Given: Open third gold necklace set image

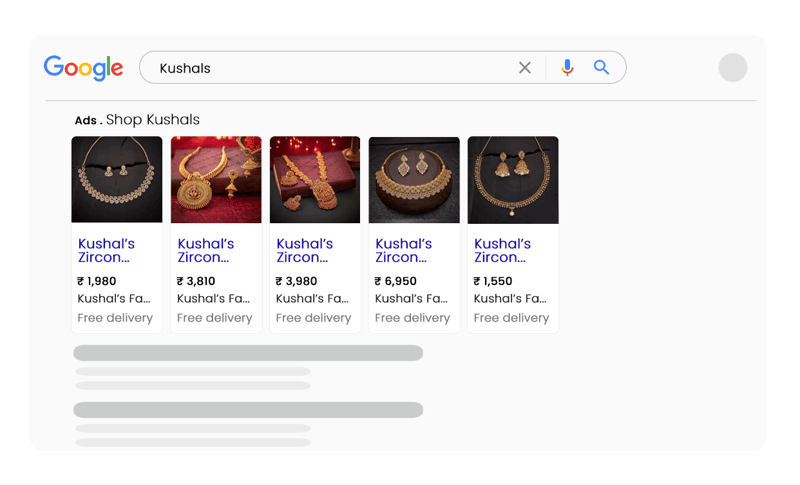Looking at the screenshot, I should click(315, 179).
